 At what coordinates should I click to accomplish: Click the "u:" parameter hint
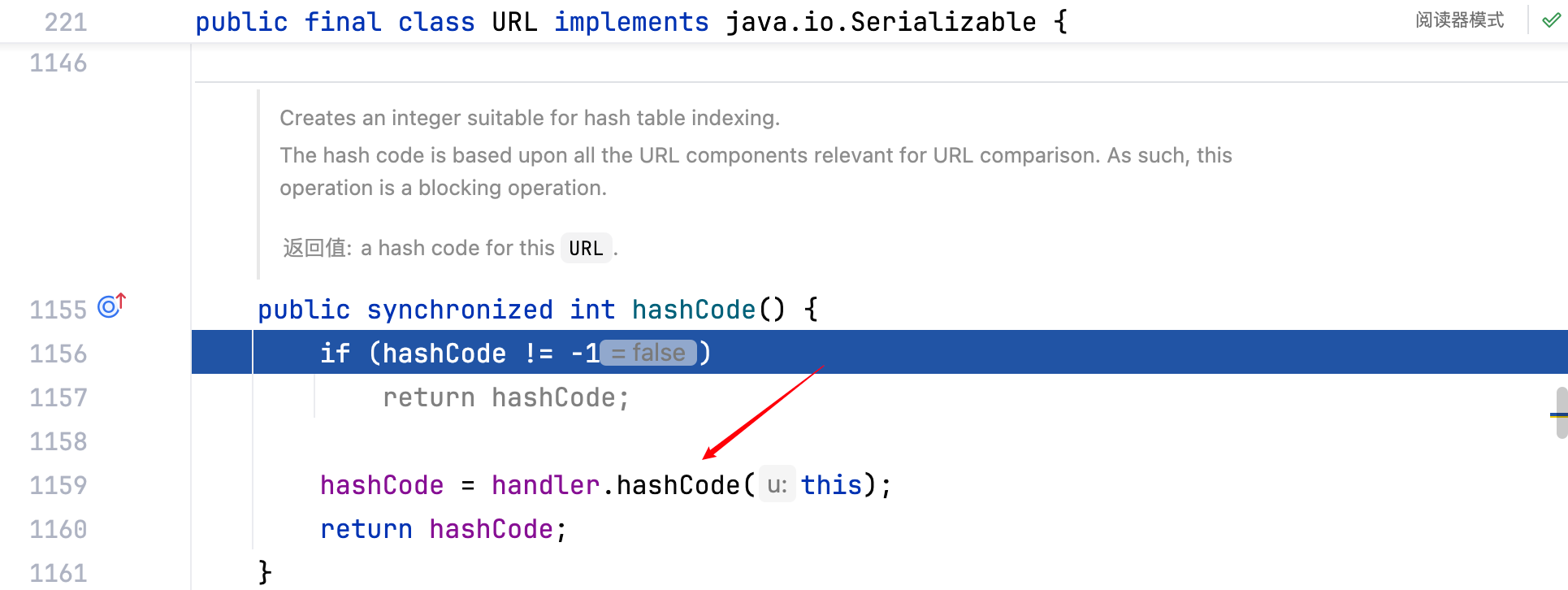point(777,485)
